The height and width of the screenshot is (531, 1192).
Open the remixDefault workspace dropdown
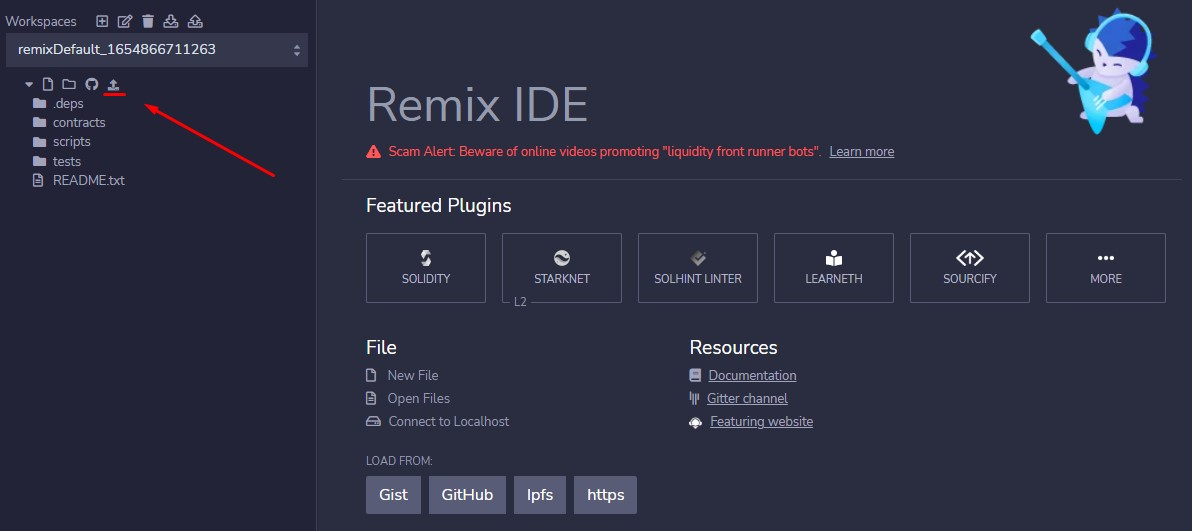click(x=157, y=49)
